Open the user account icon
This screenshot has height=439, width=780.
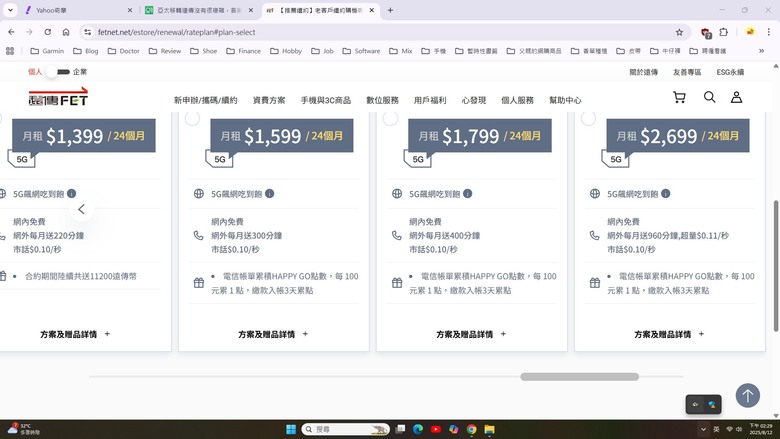[x=736, y=97]
